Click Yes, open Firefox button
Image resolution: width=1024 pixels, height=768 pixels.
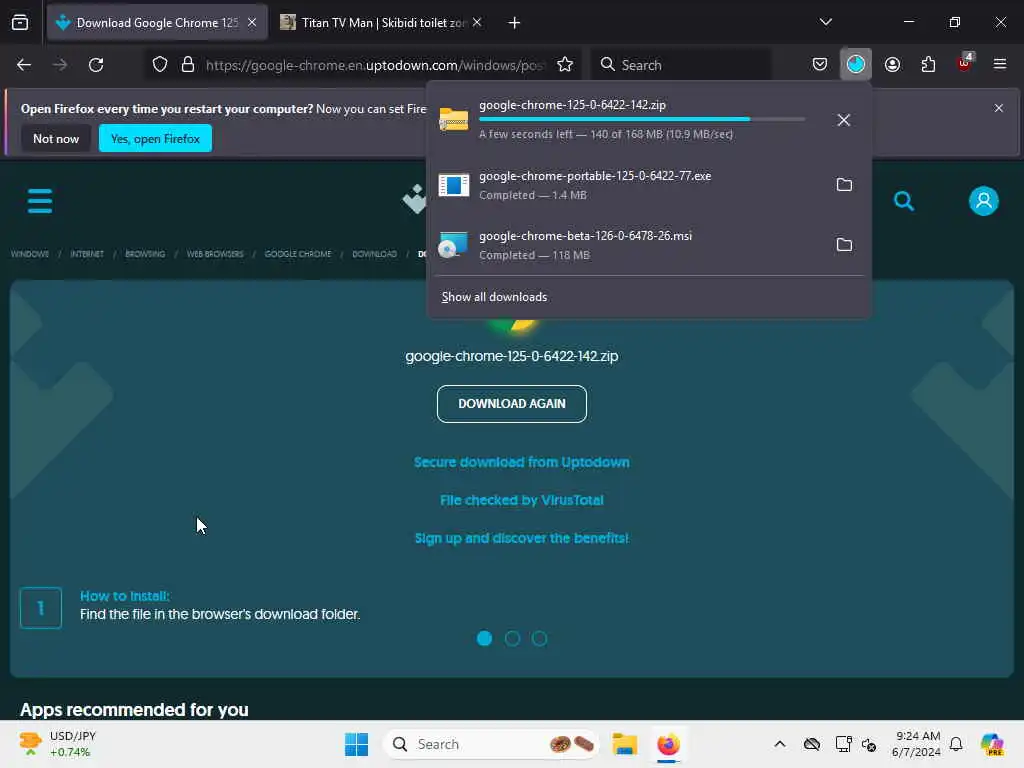155,138
